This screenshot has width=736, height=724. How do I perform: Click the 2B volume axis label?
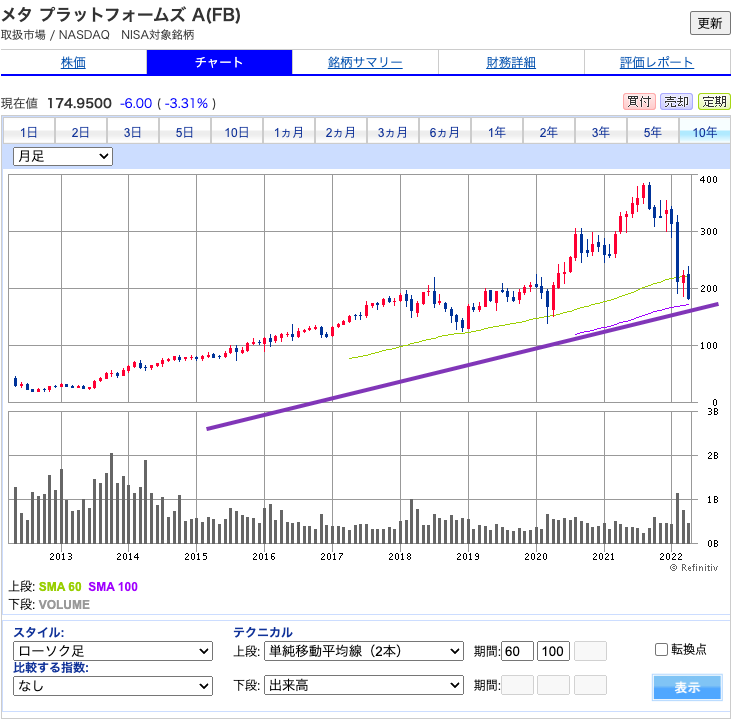[x=713, y=455]
